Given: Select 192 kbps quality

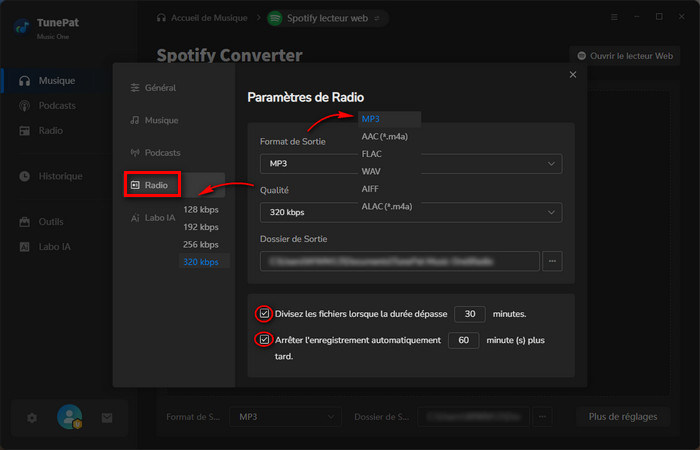Looking at the screenshot, I should (201, 227).
